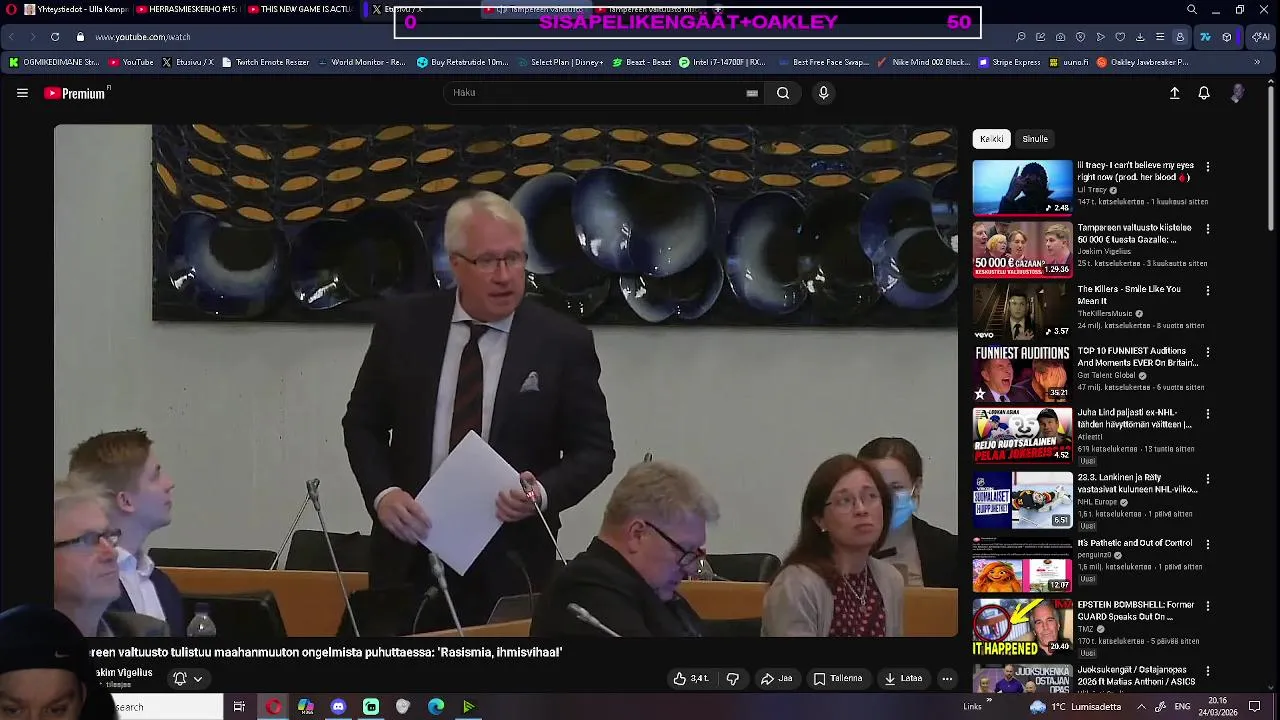The height and width of the screenshot is (720, 1280).
Task: Open the Twitch Emote Resizer bookmark
Action: tap(265, 62)
